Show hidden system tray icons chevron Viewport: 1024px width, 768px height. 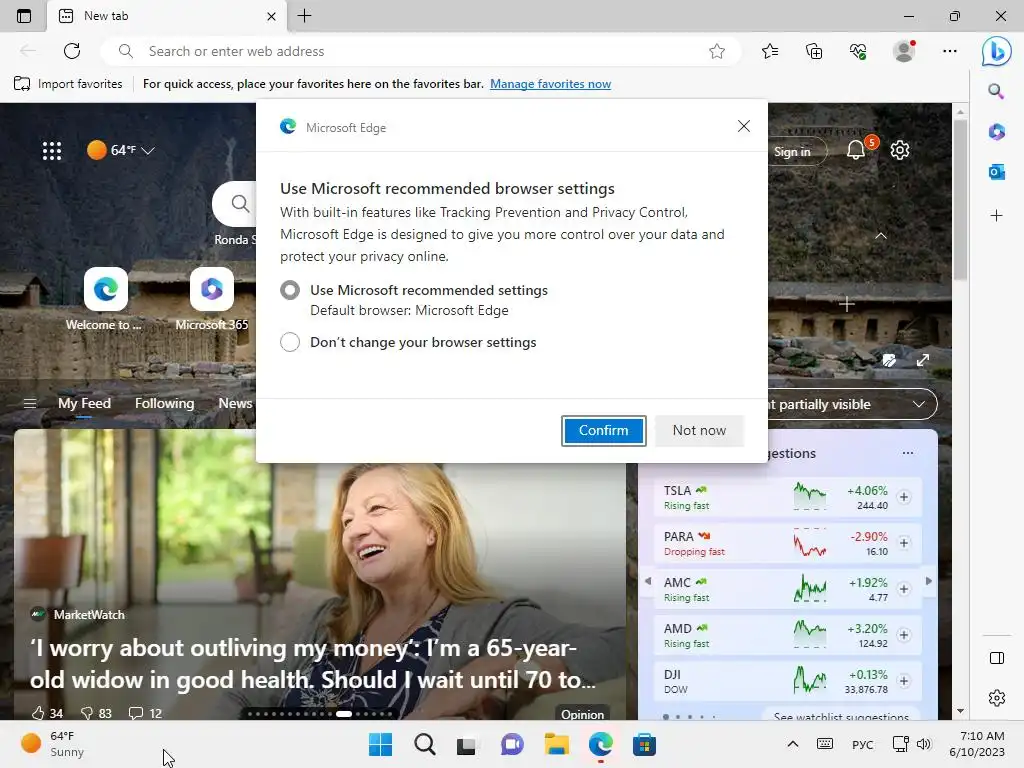(792, 744)
